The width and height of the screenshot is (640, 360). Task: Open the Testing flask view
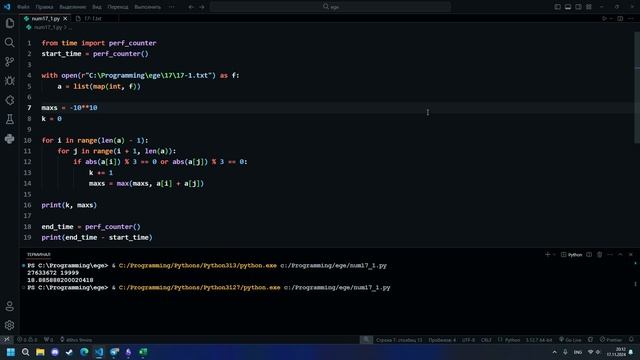tap(10, 119)
